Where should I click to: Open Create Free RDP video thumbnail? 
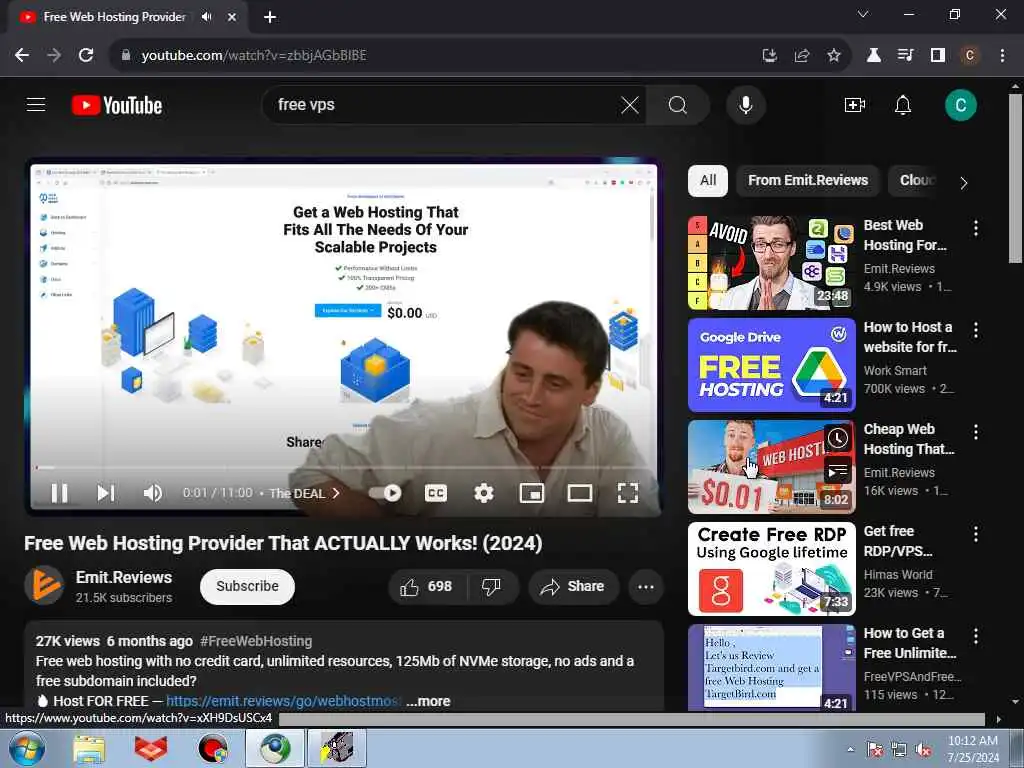(x=771, y=569)
